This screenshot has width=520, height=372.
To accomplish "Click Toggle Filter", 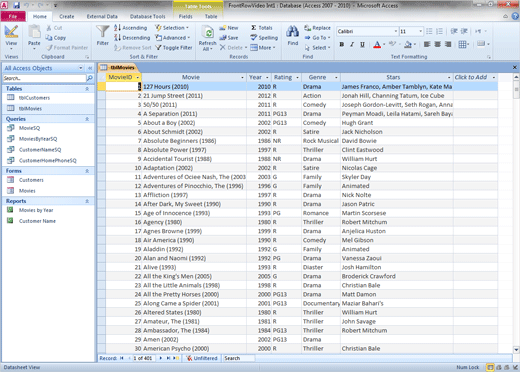I will 174,48.
